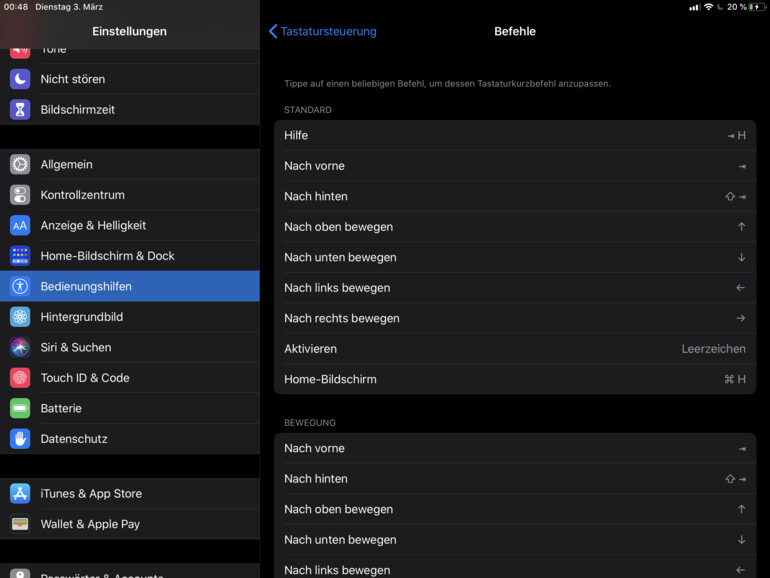Tap the Bildschirmzeit hourglass icon
The width and height of the screenshot is (770, 578).
(x=20, y=110)
